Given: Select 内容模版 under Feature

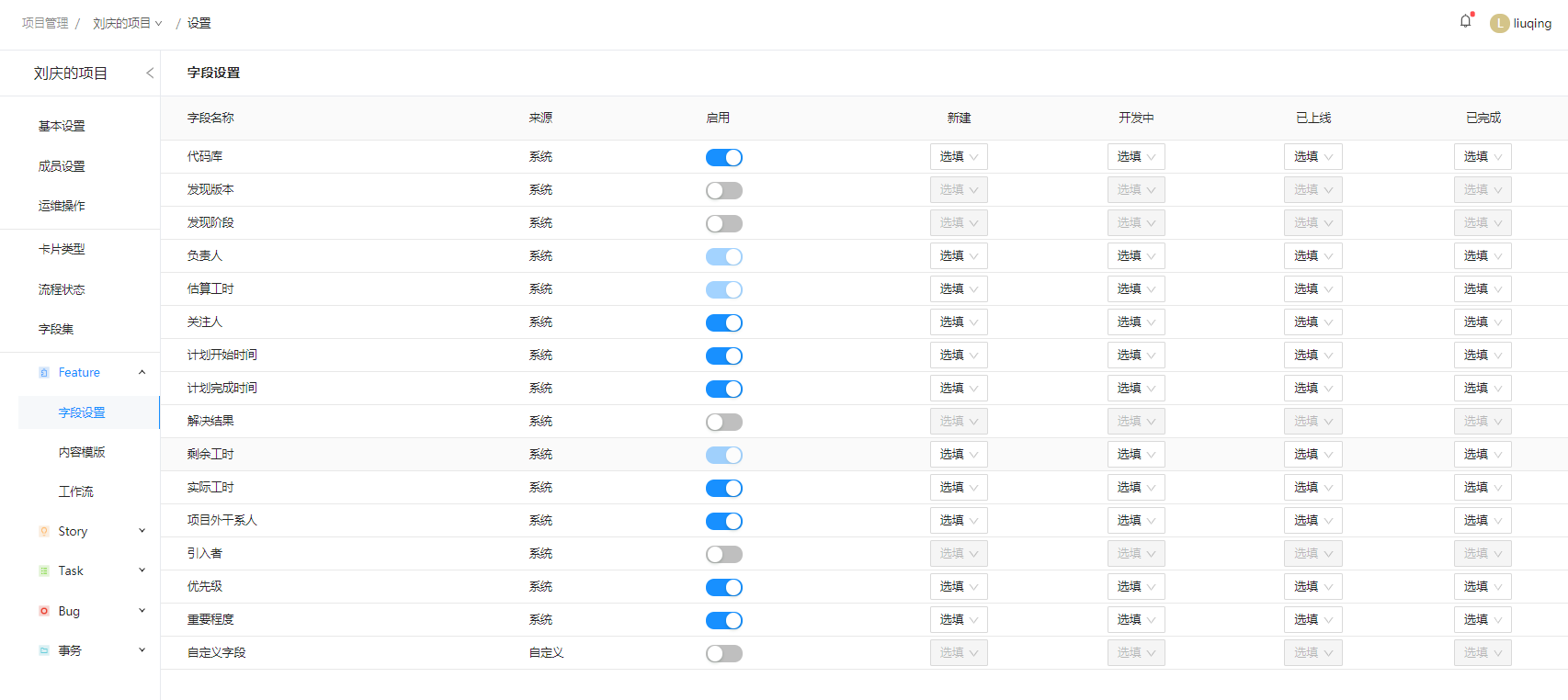Looking at the screenshot, I should pyautogui.click(x=82, y=452).
